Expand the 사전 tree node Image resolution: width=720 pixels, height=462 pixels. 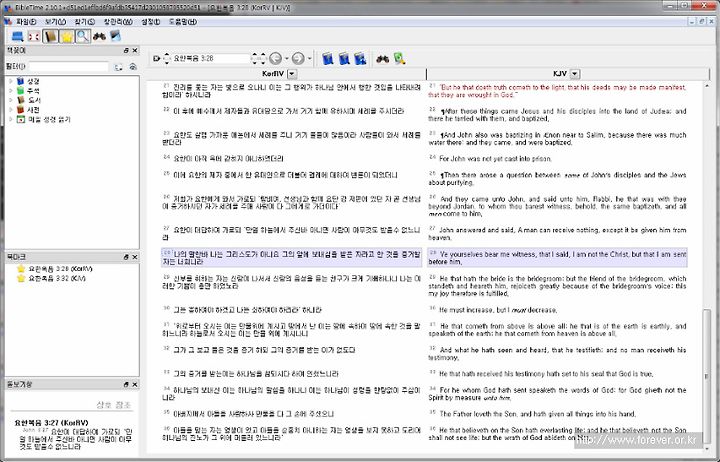click(11, 109)
